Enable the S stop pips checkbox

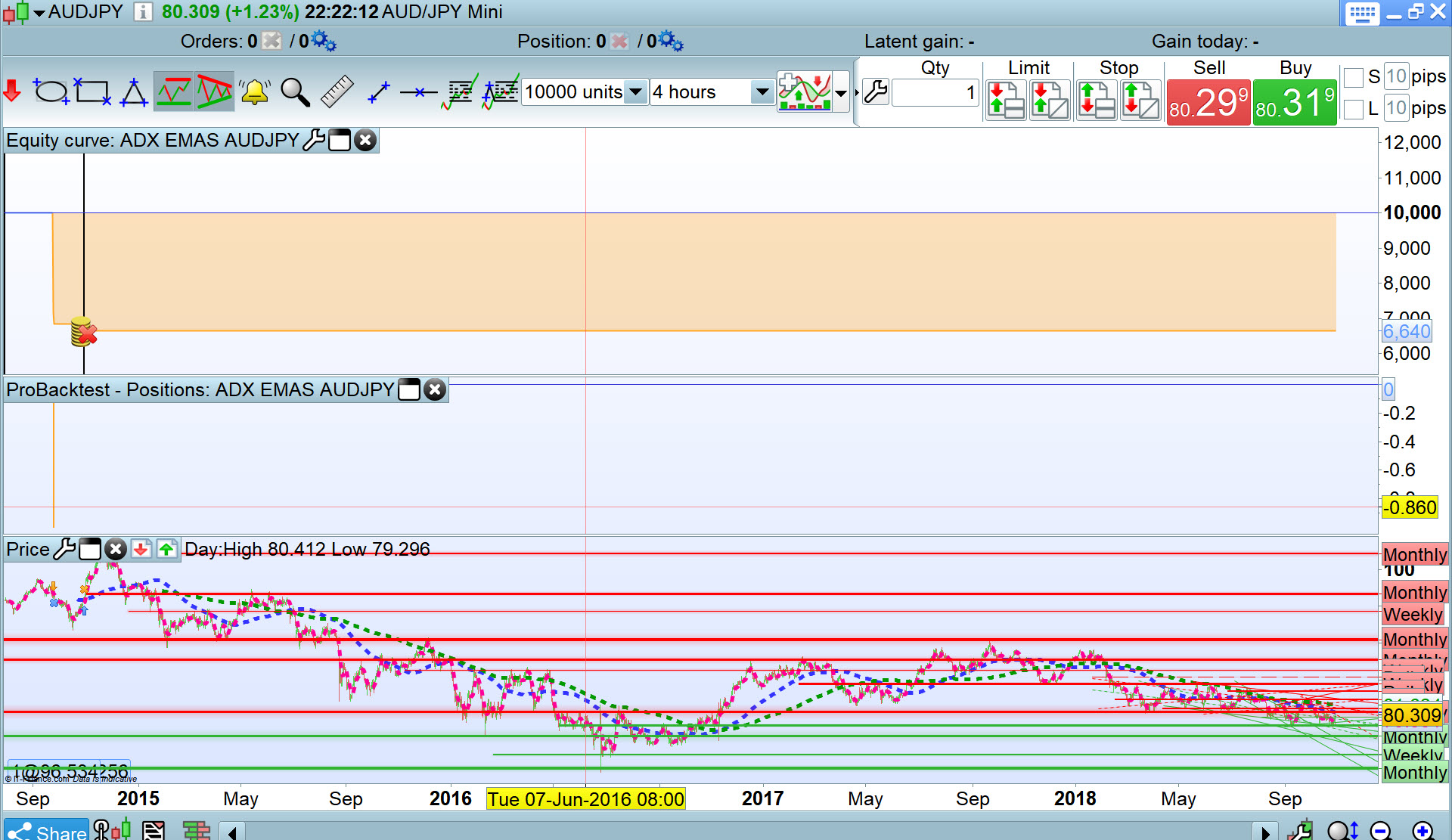point(1354,77)
